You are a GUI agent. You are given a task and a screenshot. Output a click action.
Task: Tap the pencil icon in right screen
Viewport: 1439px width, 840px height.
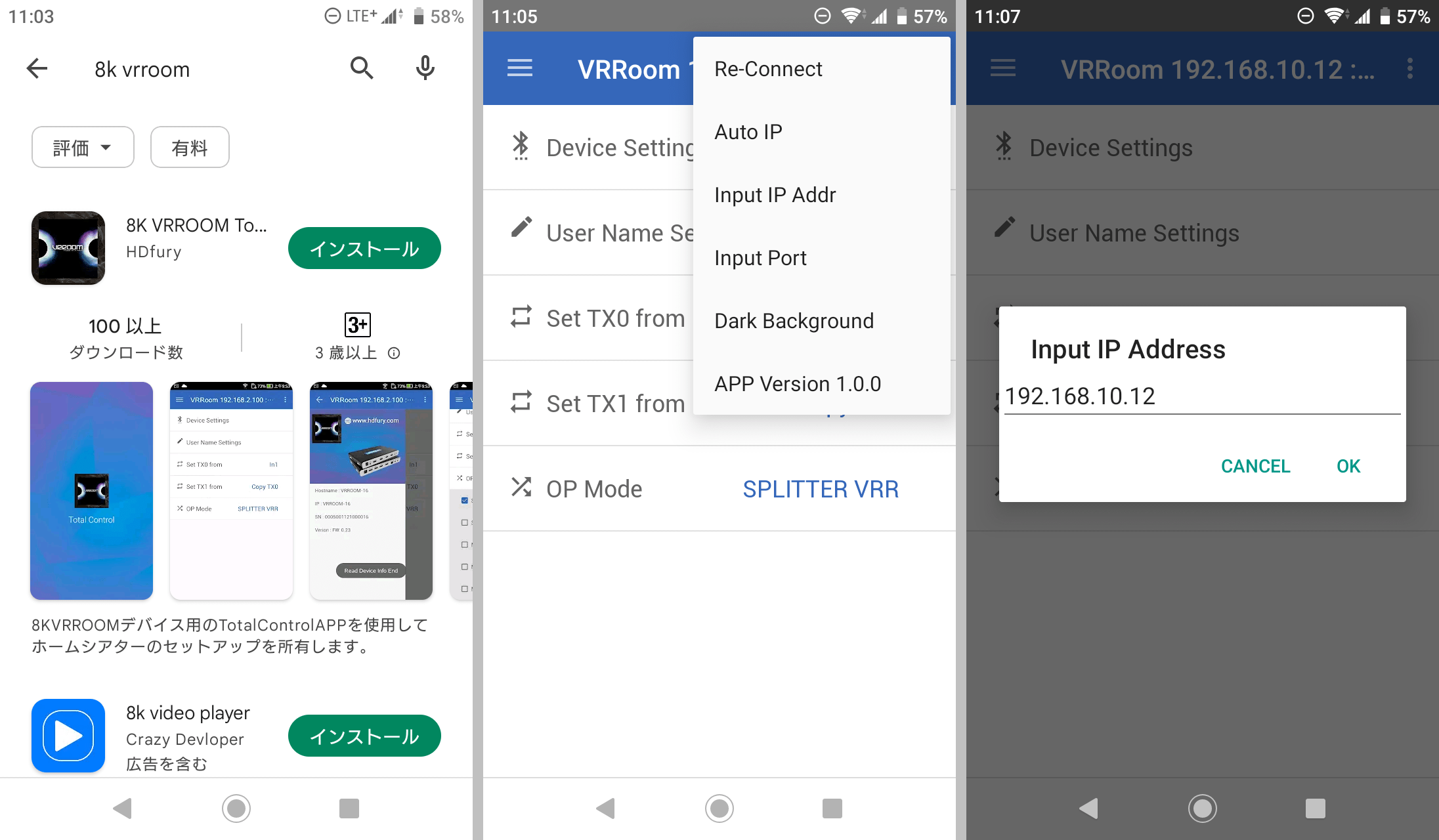1004,227
